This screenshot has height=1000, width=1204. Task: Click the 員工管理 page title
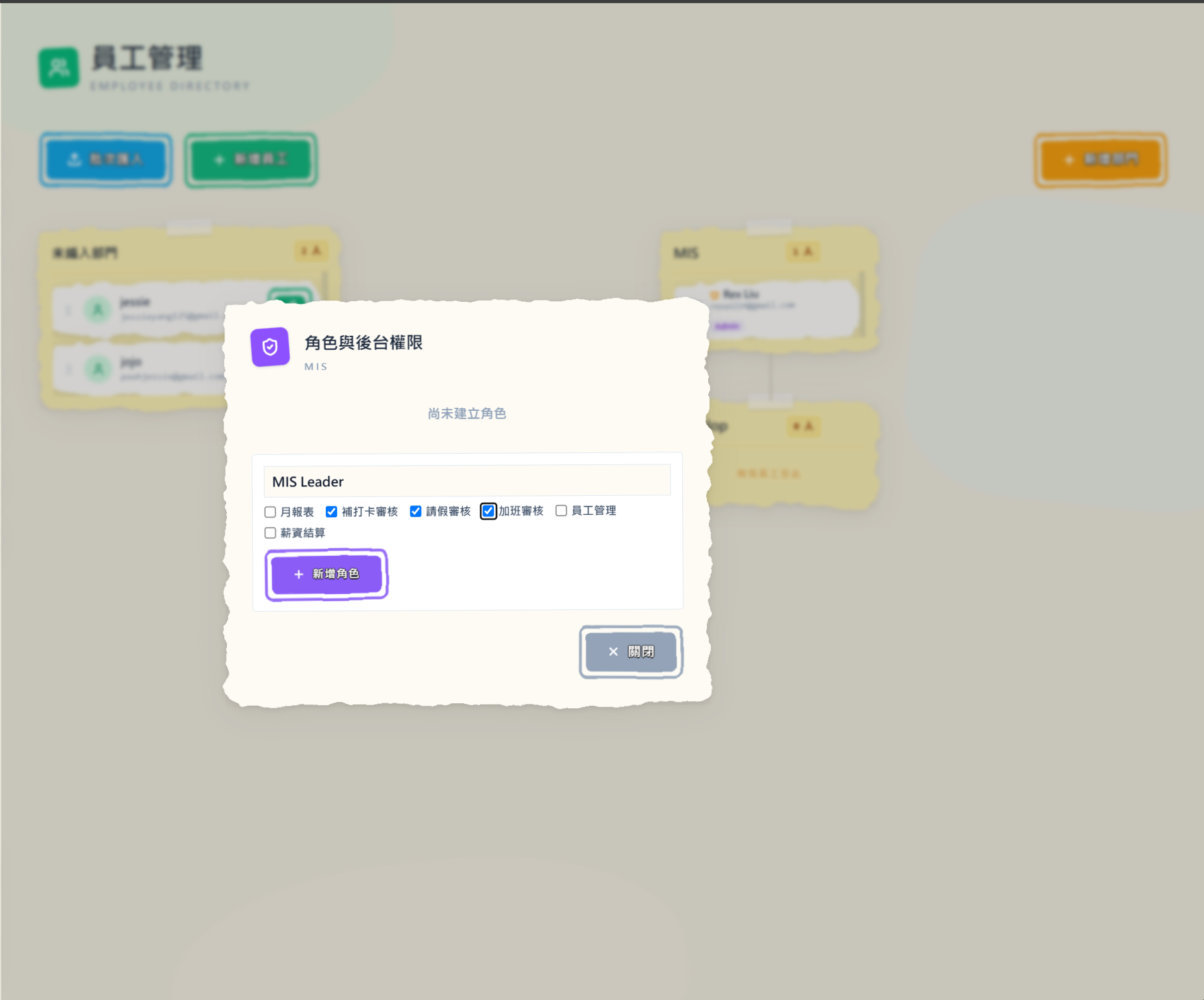click(147, 58)
